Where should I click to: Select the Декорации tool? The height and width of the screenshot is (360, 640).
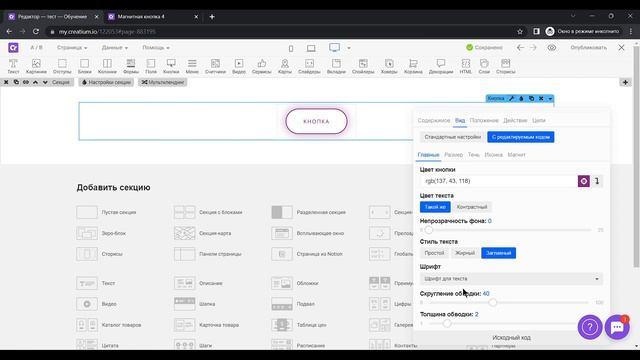coord(441,66)
